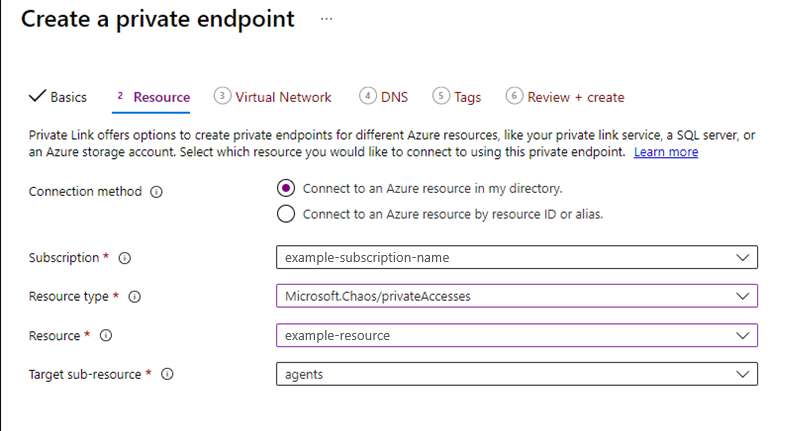The width and height of the screenshot is (788, 431).
Task: Click info icon next to Connection method
Action: [x=156, y=192]
